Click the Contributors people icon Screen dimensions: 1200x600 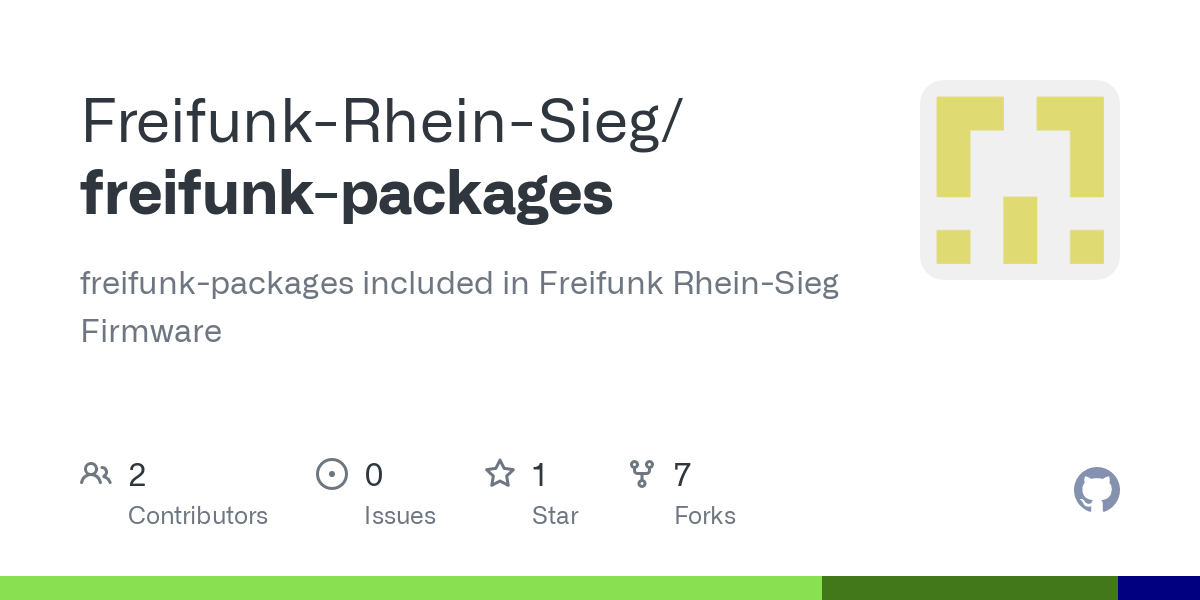[x=96, y=474]
